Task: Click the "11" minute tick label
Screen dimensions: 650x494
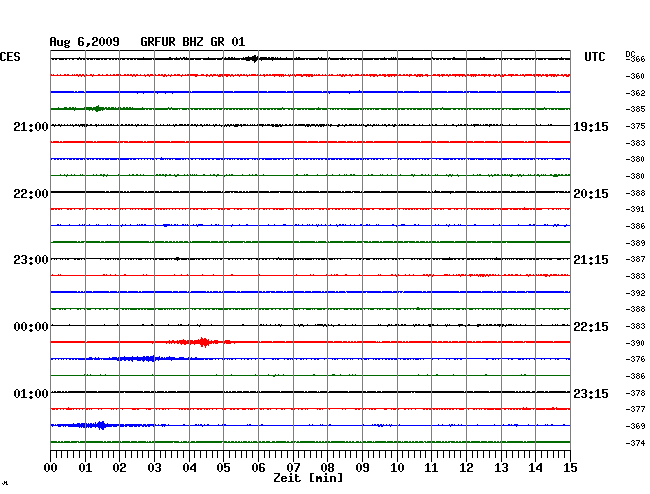Action: tap(431, 467)
